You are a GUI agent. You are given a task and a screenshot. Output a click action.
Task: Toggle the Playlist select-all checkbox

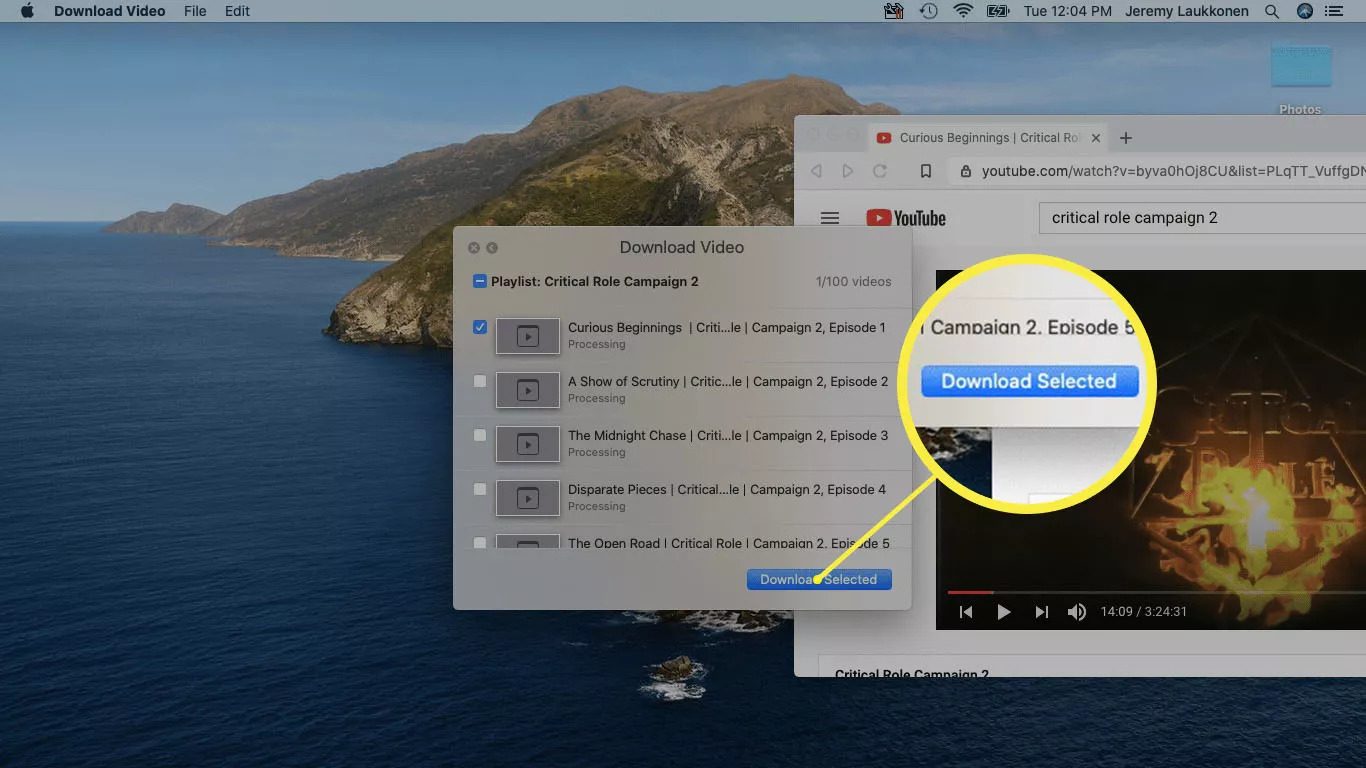480,281
